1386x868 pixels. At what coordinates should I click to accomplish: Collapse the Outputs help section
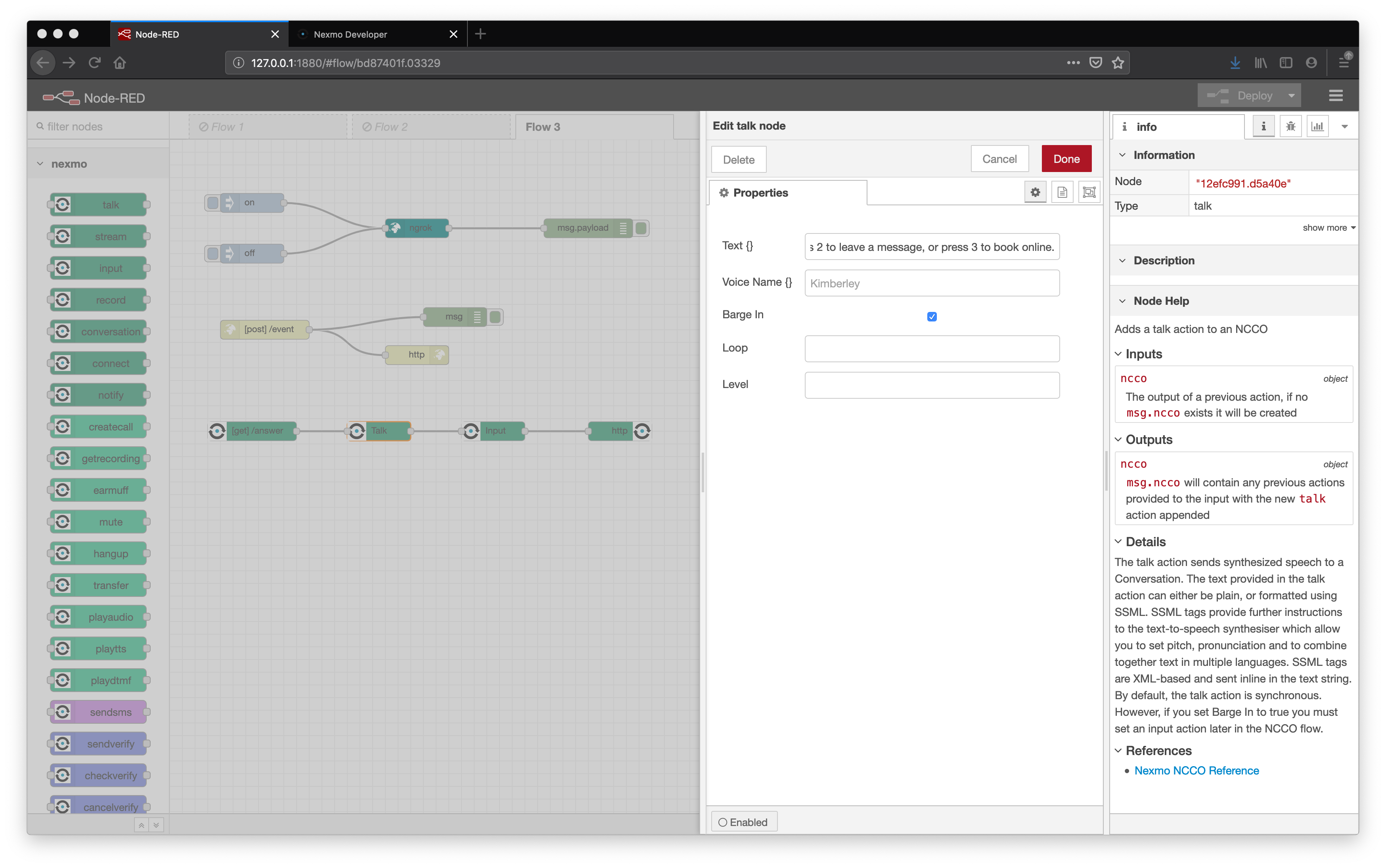1118,439
